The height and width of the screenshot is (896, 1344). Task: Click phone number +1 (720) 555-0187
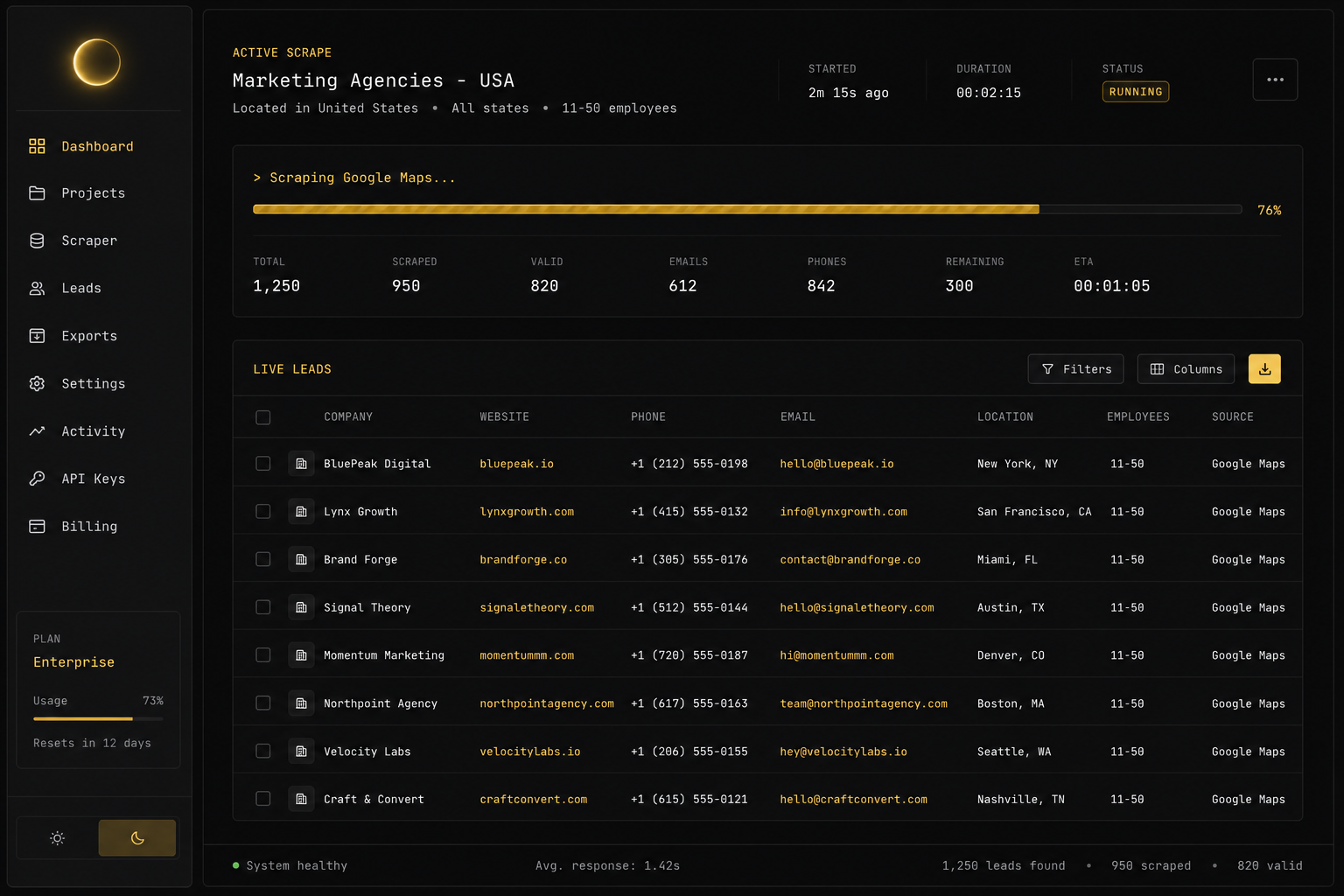pyautogui.click(x=689, y=655)
